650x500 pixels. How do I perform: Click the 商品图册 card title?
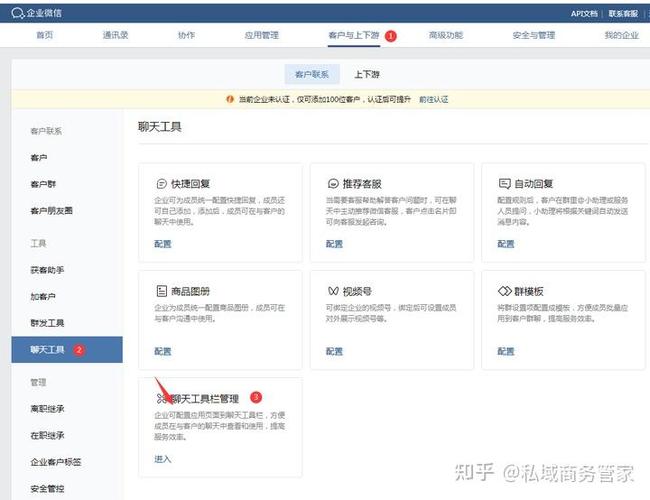(x=191, y=291)
